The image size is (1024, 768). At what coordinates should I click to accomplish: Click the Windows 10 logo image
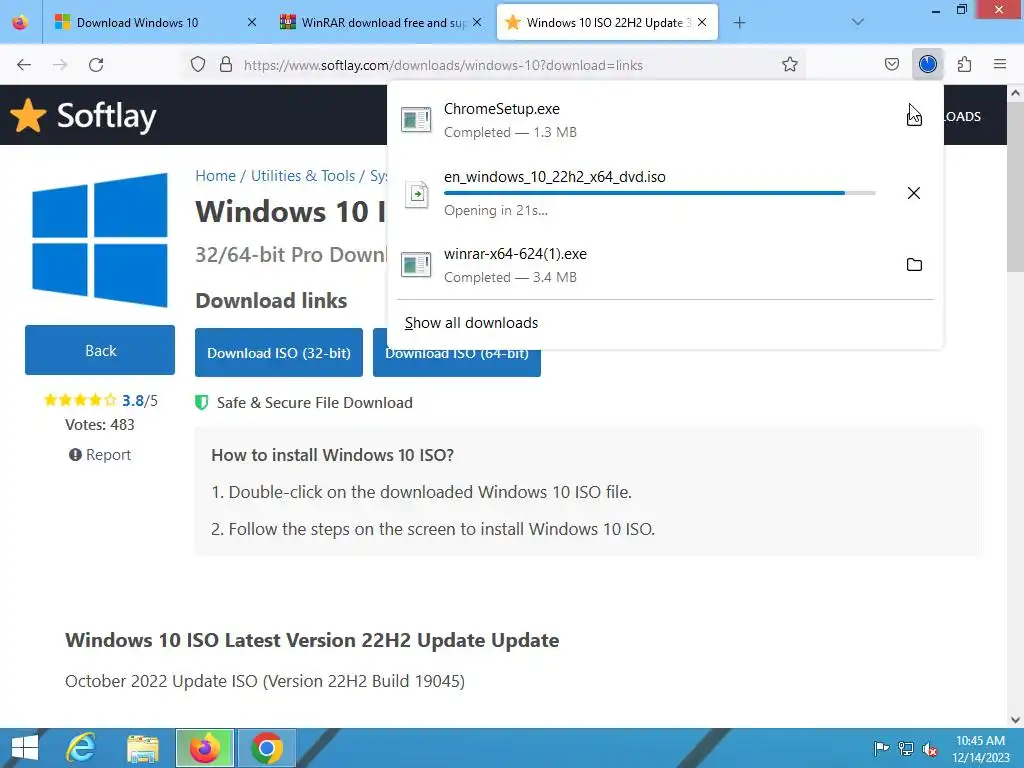click(x=100, y=240)
